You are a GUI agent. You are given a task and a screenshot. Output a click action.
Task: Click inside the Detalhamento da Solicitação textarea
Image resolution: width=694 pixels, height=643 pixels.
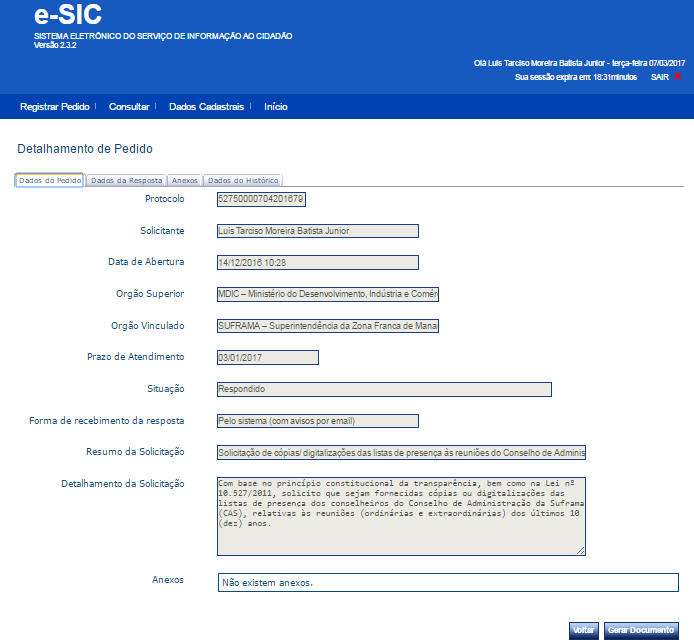click(401, 516)
